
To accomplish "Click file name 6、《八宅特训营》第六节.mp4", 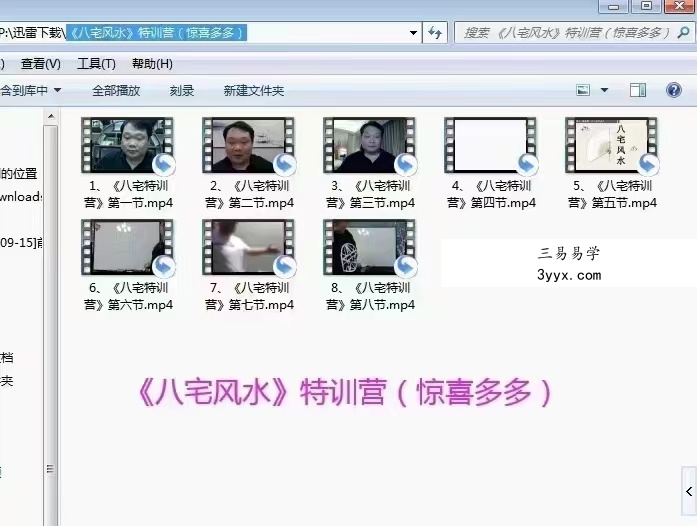I will [x=128, y=296].
